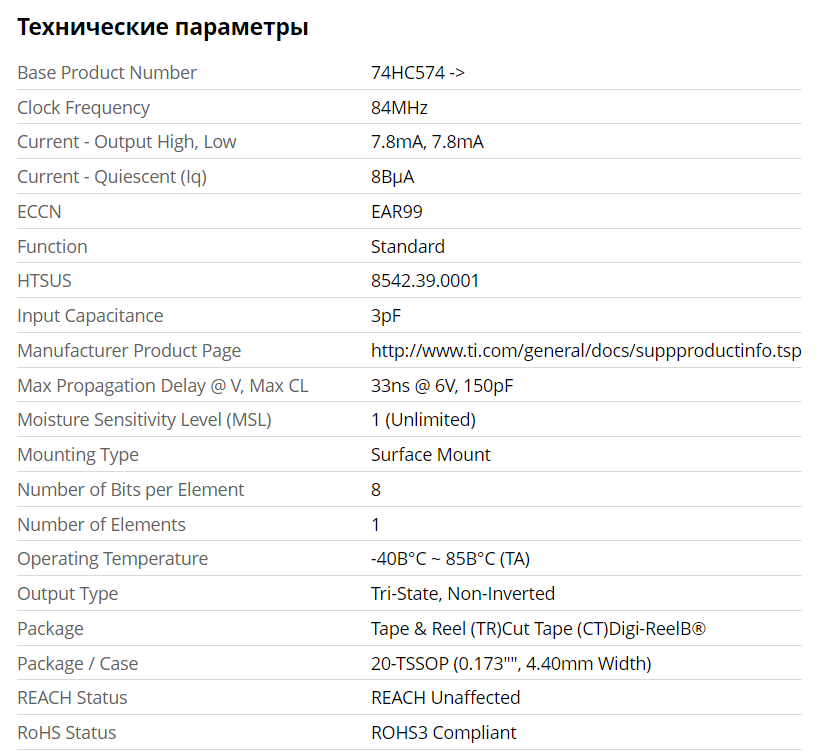Select the Current - Quiescent (Iq) value
This screenshot has width=829, height=751.
[392, 177]
